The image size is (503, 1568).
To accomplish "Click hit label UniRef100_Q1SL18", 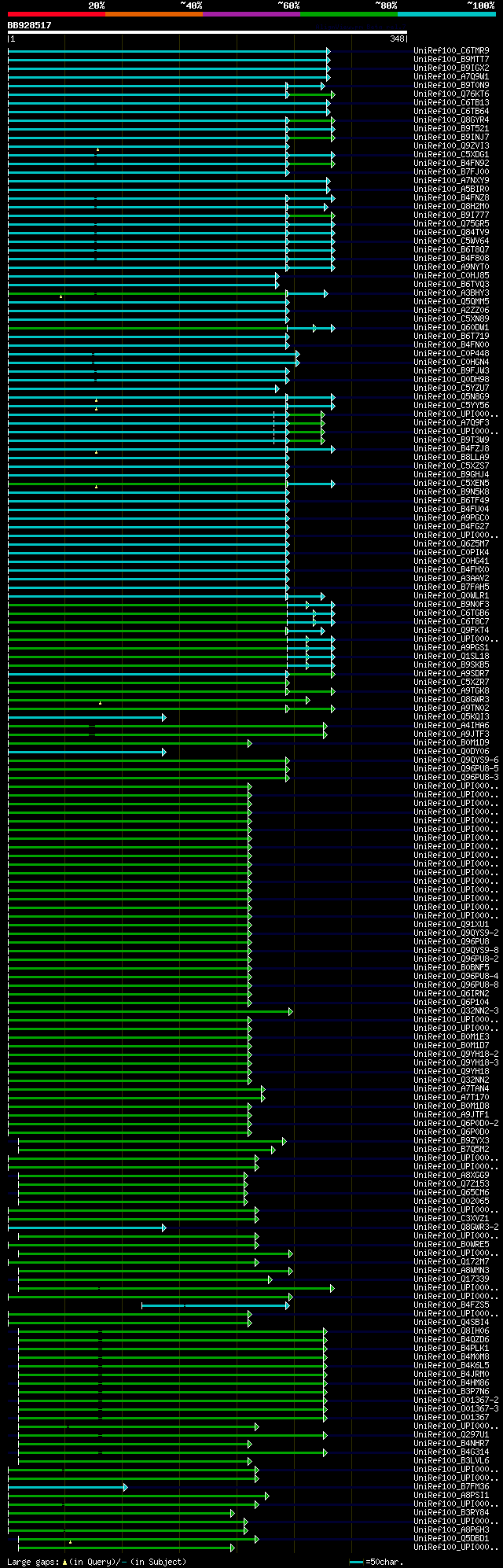I will click(452, 656).
